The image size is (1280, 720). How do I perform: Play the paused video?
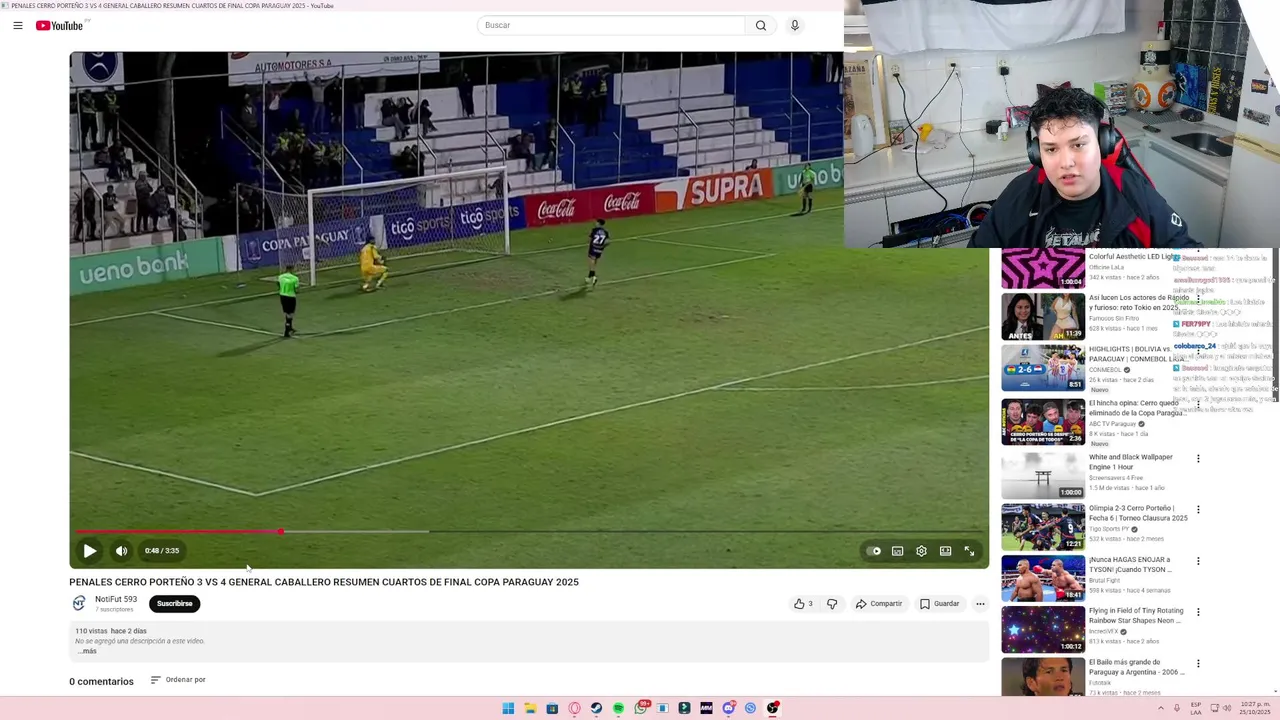point(89,551)
